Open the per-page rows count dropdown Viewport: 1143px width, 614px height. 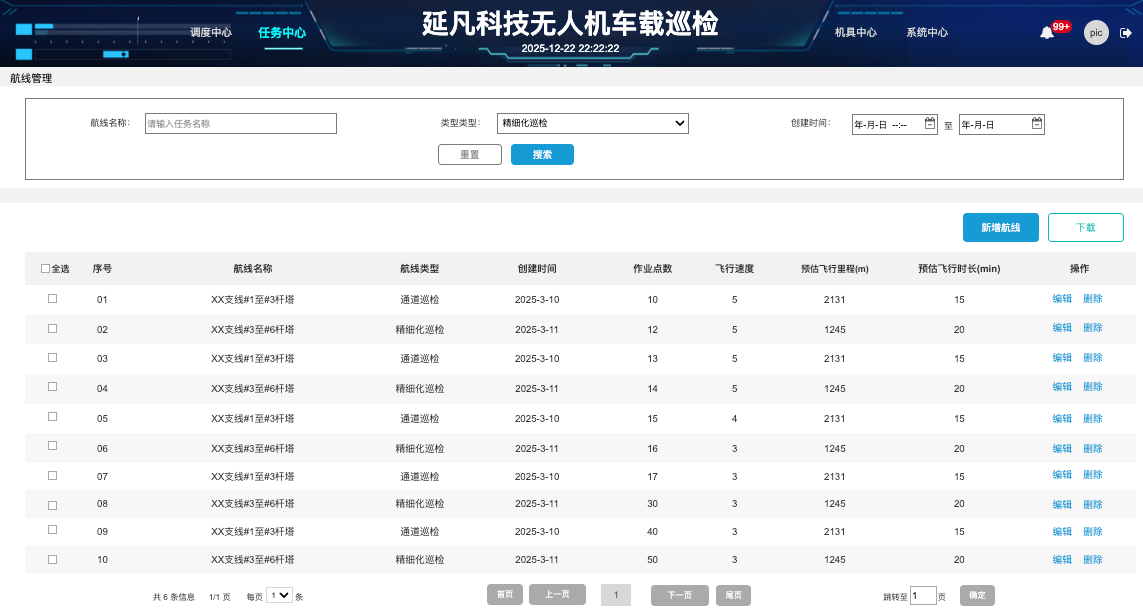click(x=279, y=595)
